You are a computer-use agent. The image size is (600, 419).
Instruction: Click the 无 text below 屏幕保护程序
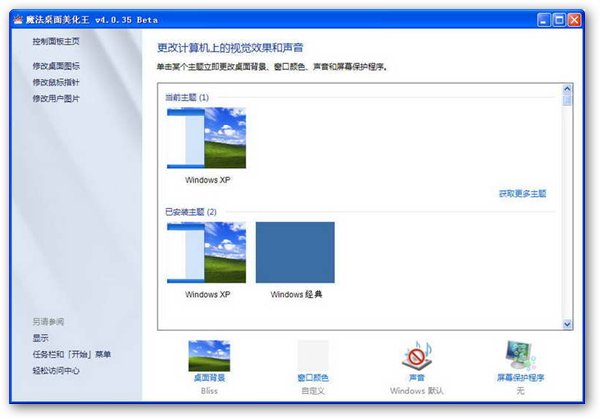click(520, 391)
